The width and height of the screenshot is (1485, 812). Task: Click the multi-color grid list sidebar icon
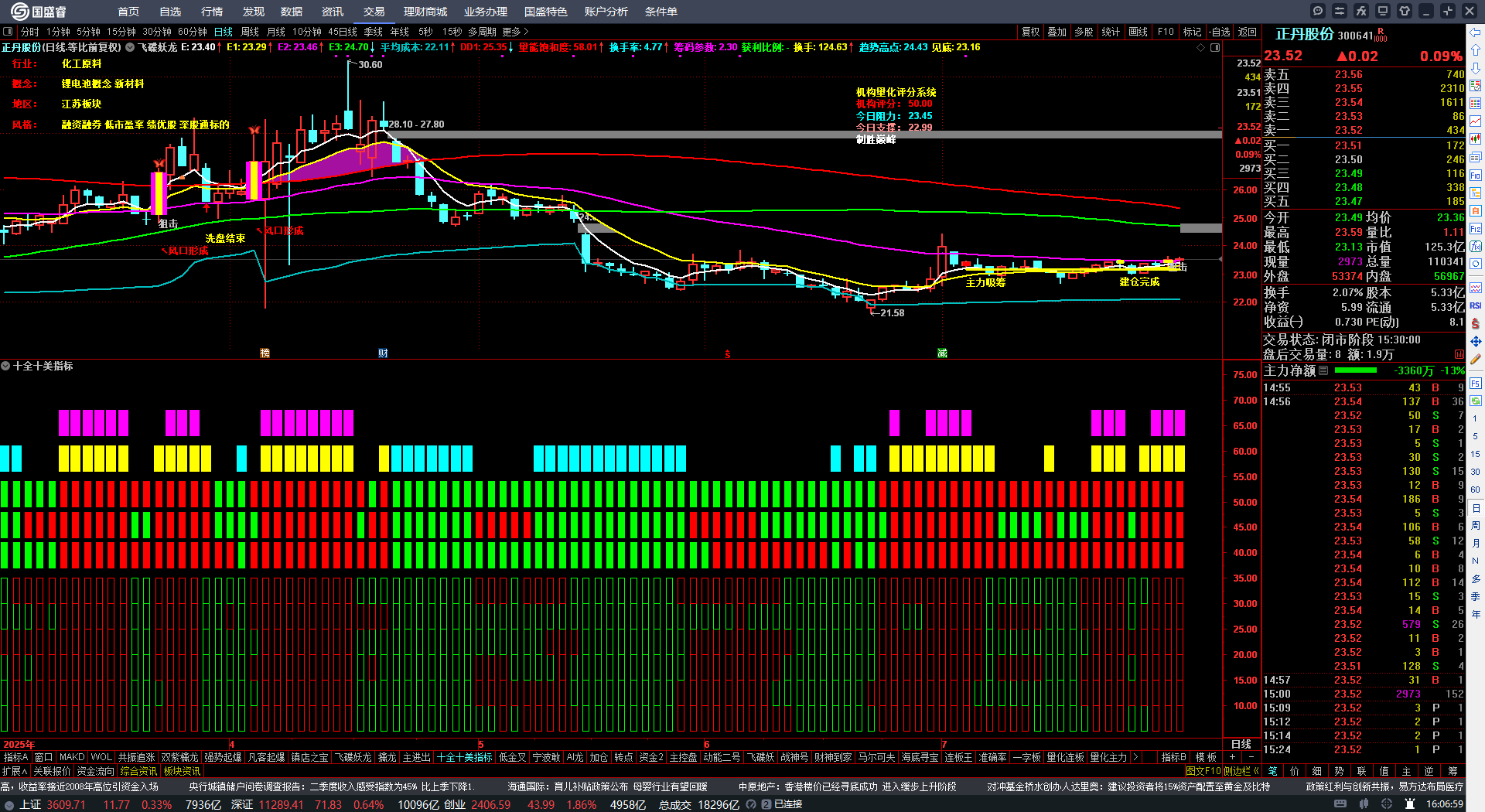point(1476,104)
